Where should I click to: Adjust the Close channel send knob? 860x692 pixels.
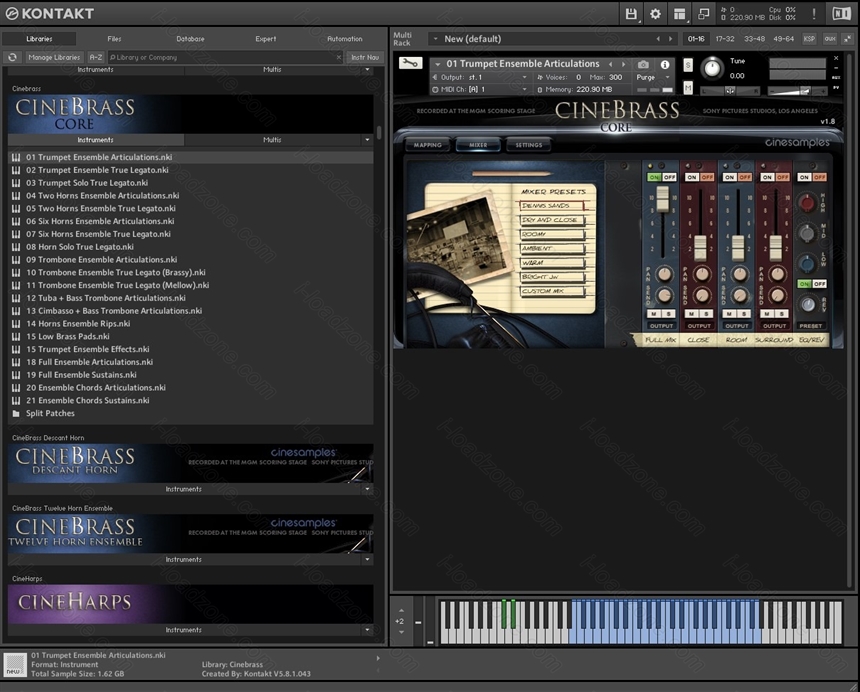point(702,296)
